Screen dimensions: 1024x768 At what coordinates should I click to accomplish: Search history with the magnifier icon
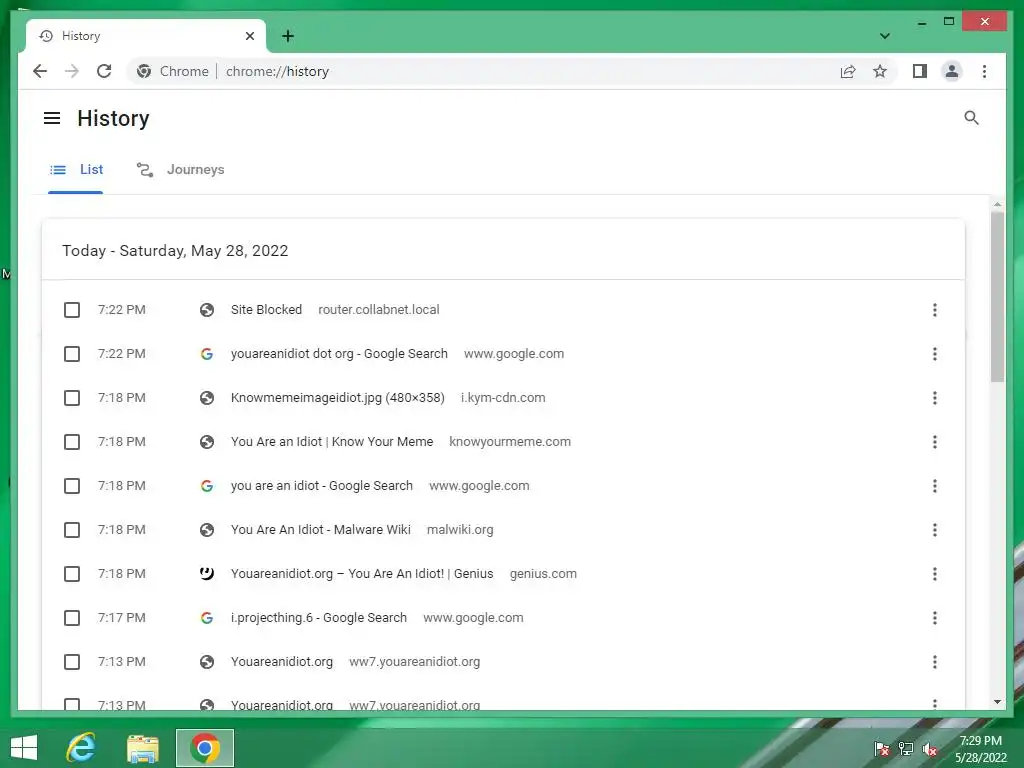(x=971, y=118)
